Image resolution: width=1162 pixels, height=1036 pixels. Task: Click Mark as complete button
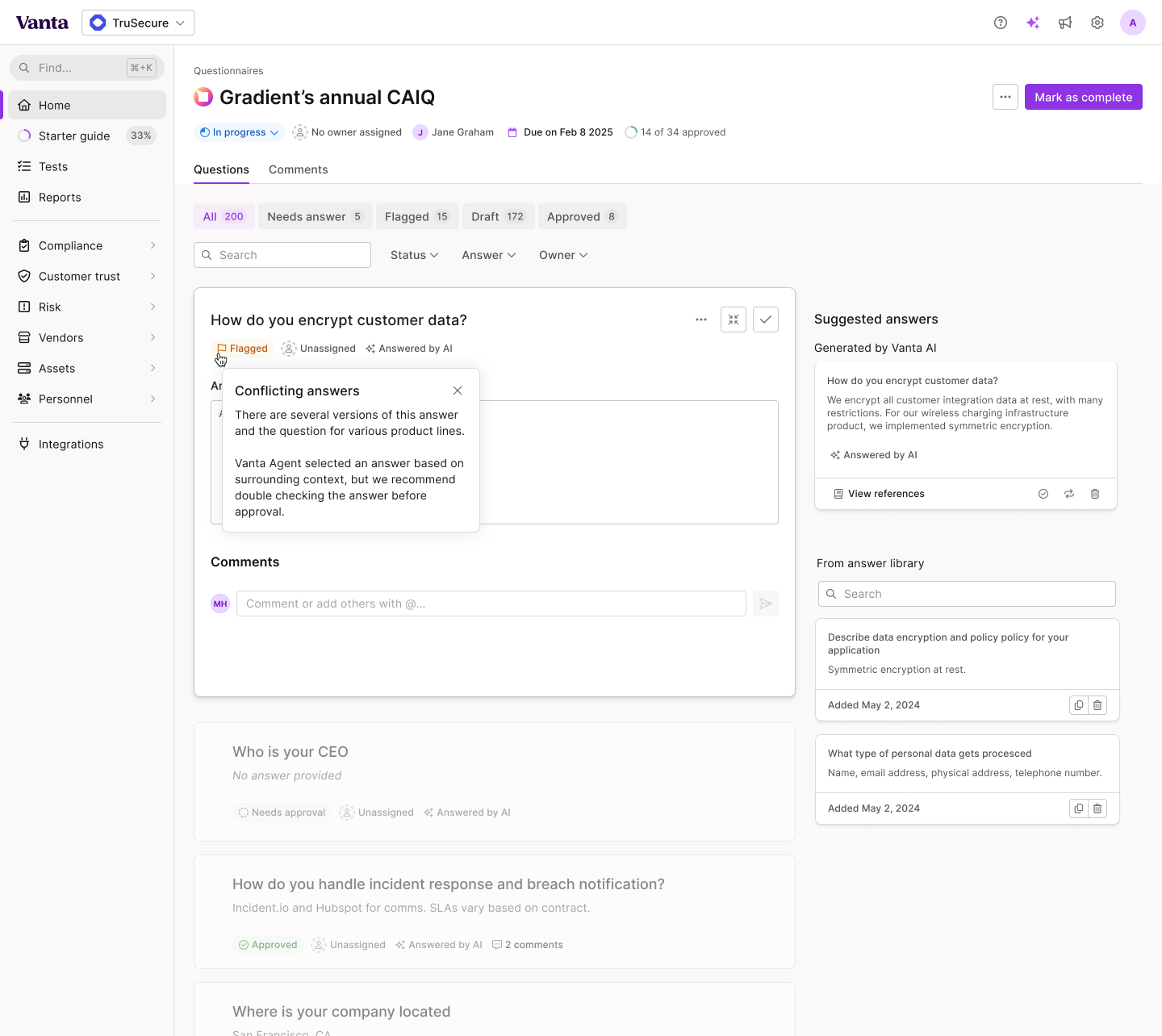point(1084,97)
